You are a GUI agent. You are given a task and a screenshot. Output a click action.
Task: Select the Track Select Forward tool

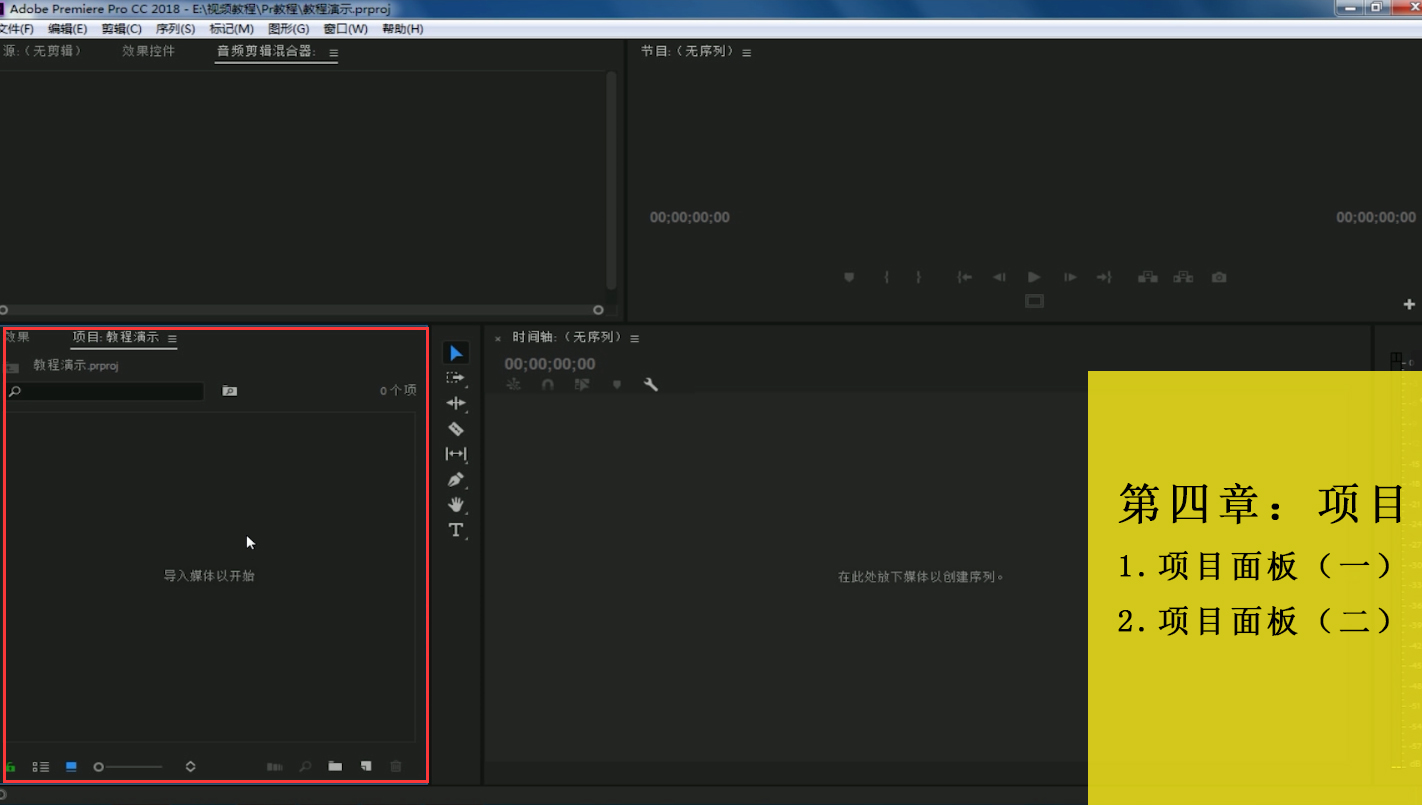tap(456, 378)
